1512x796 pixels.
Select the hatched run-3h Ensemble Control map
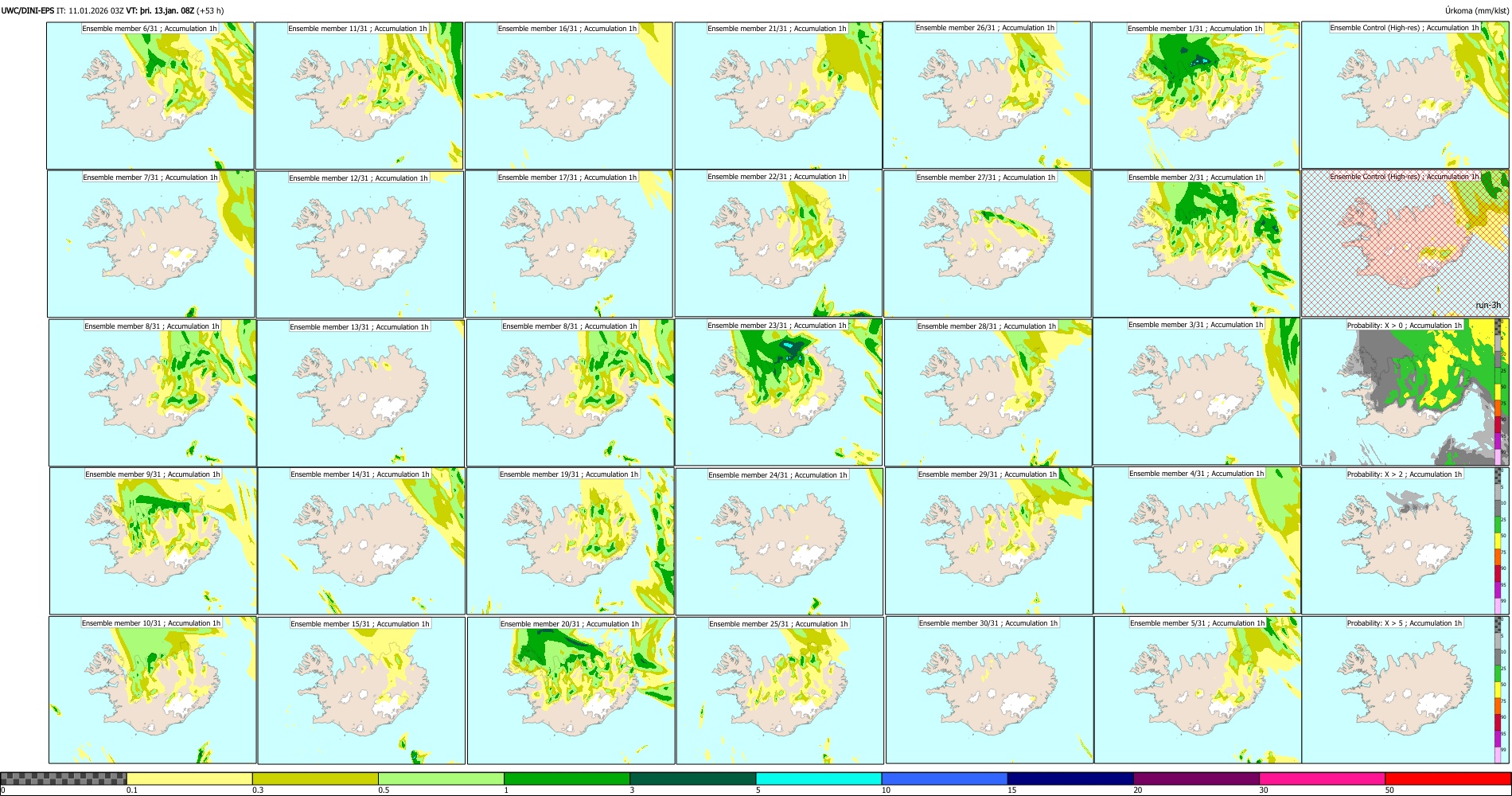tap(1405, 244)
